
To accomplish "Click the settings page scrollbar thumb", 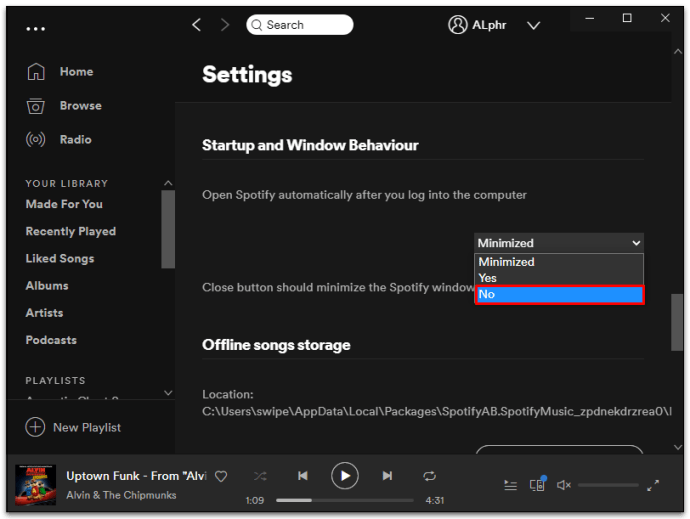I will (x=677, y=322).
